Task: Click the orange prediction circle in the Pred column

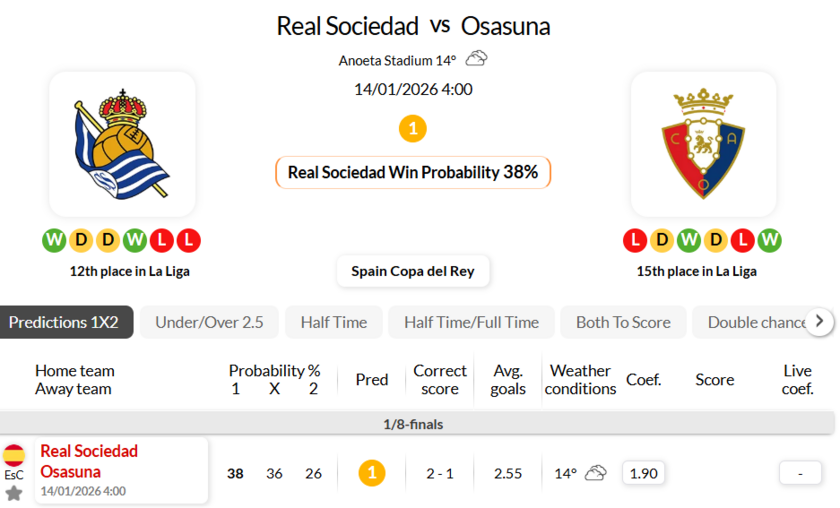Action: (x=371, y=473)
